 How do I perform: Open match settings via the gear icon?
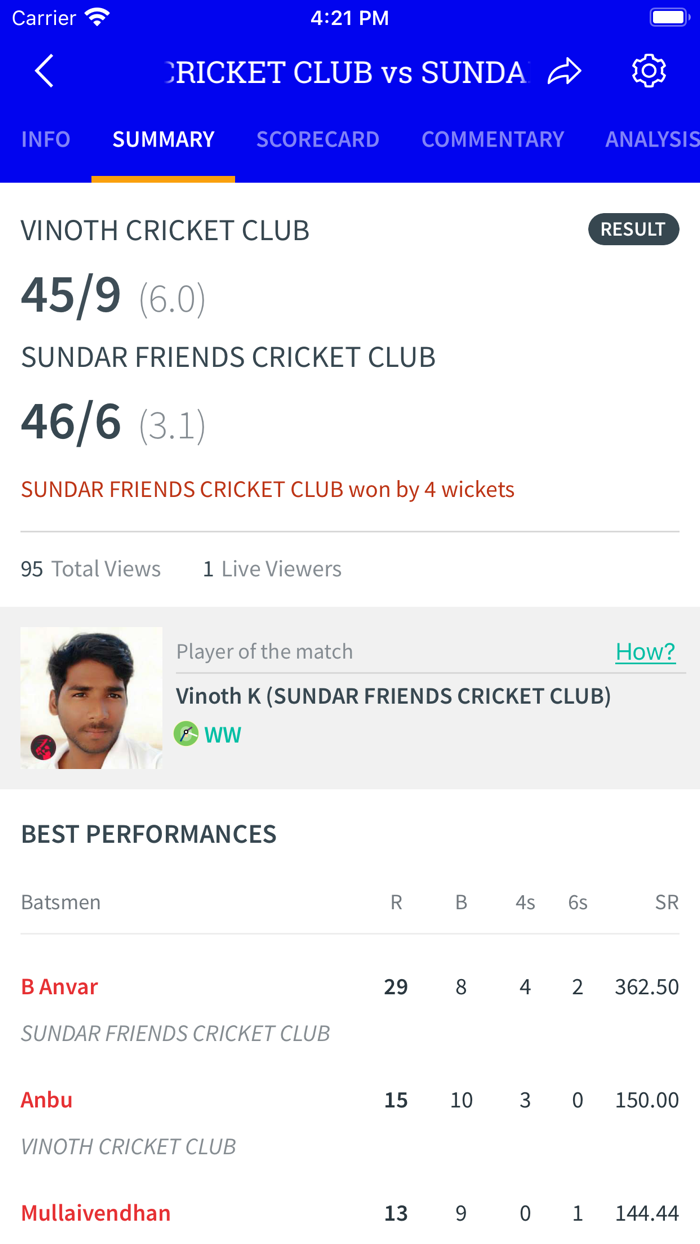(x=648, y=71)
